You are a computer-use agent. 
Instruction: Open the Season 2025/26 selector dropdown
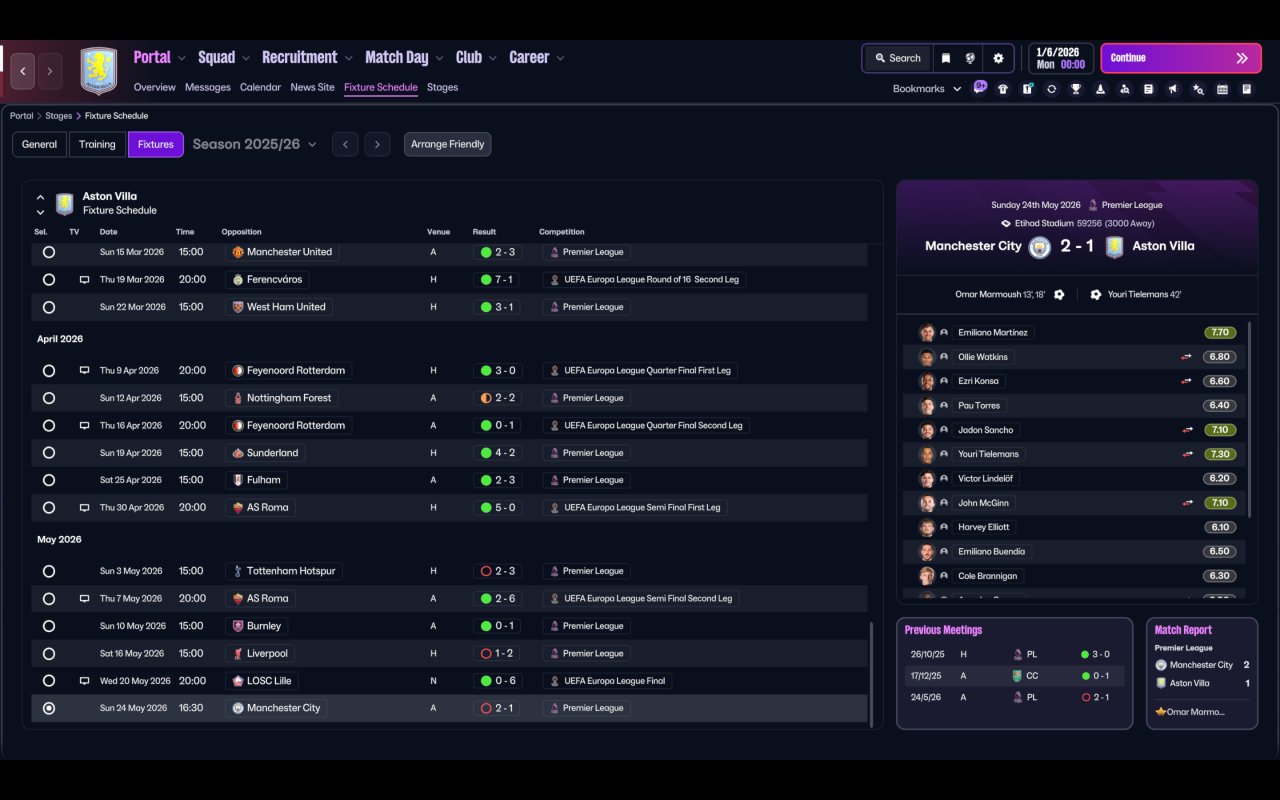coord(255,144)
